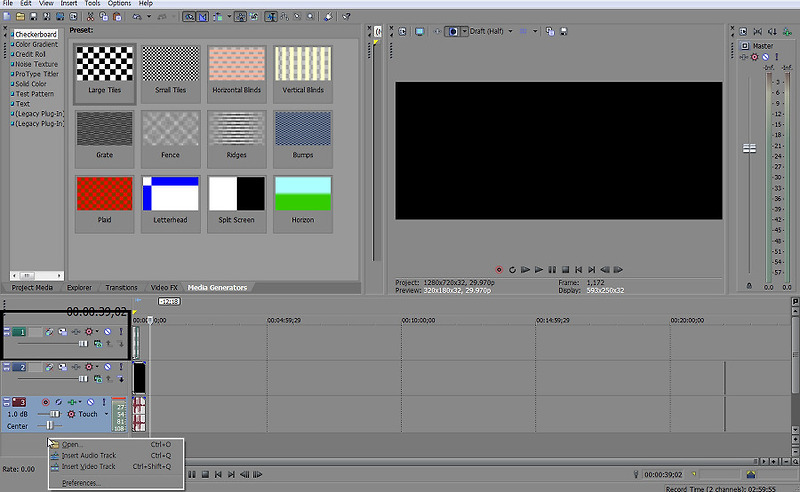The image size is (800, 492).
Task: Click the Copy toolbar icon
Action: (104, 17)
